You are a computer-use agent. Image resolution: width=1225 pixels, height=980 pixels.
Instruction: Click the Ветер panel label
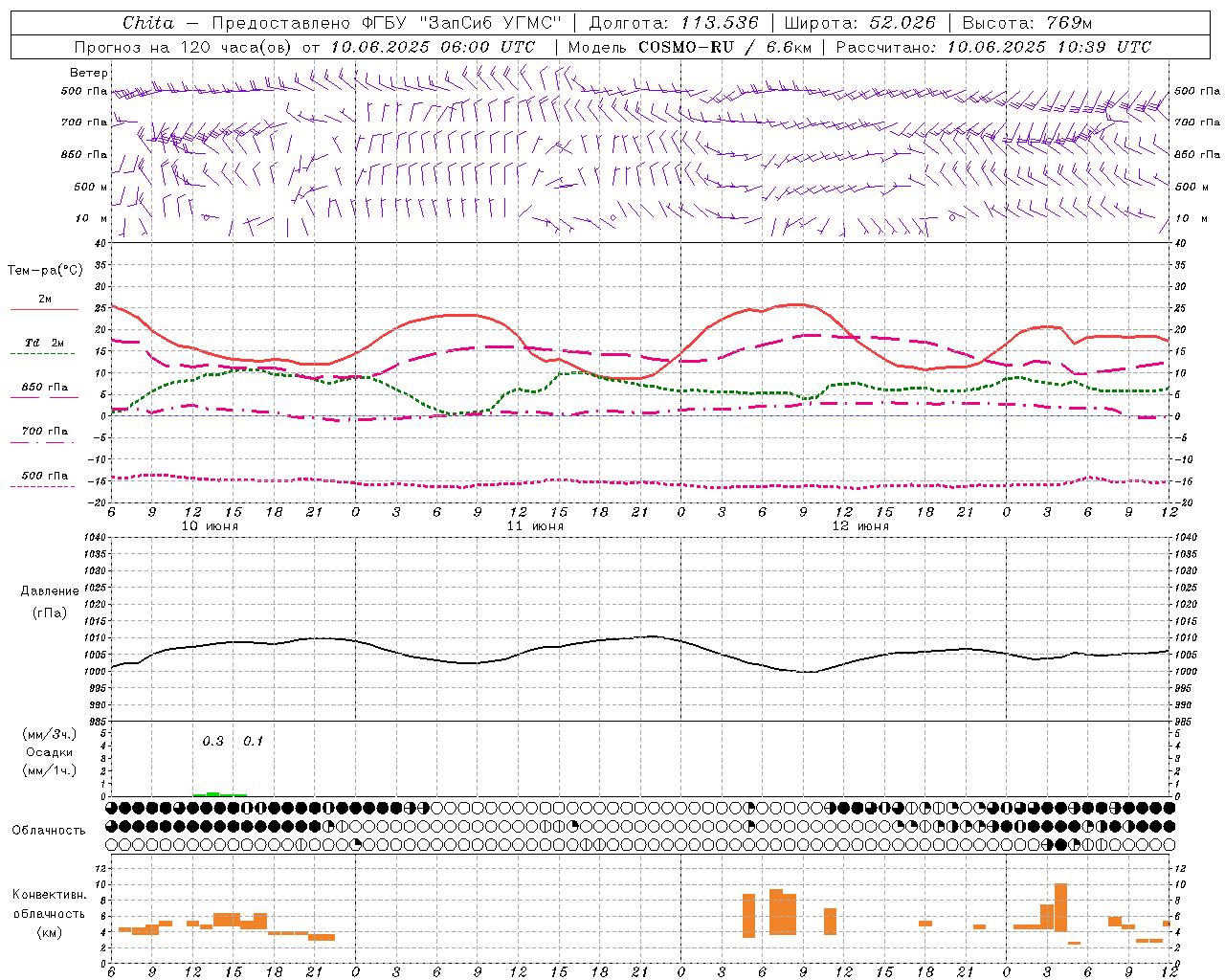pyautogui.click(x=89, y=73)
